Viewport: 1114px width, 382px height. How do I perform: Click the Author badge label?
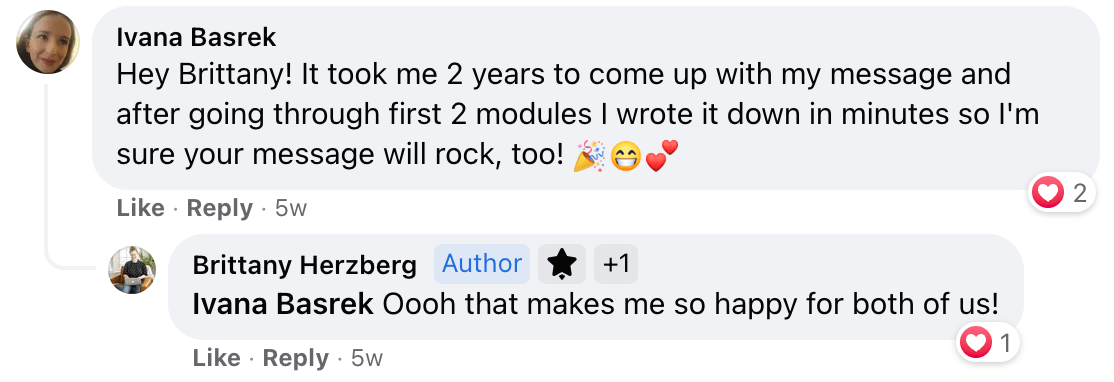tap(482, 264)
